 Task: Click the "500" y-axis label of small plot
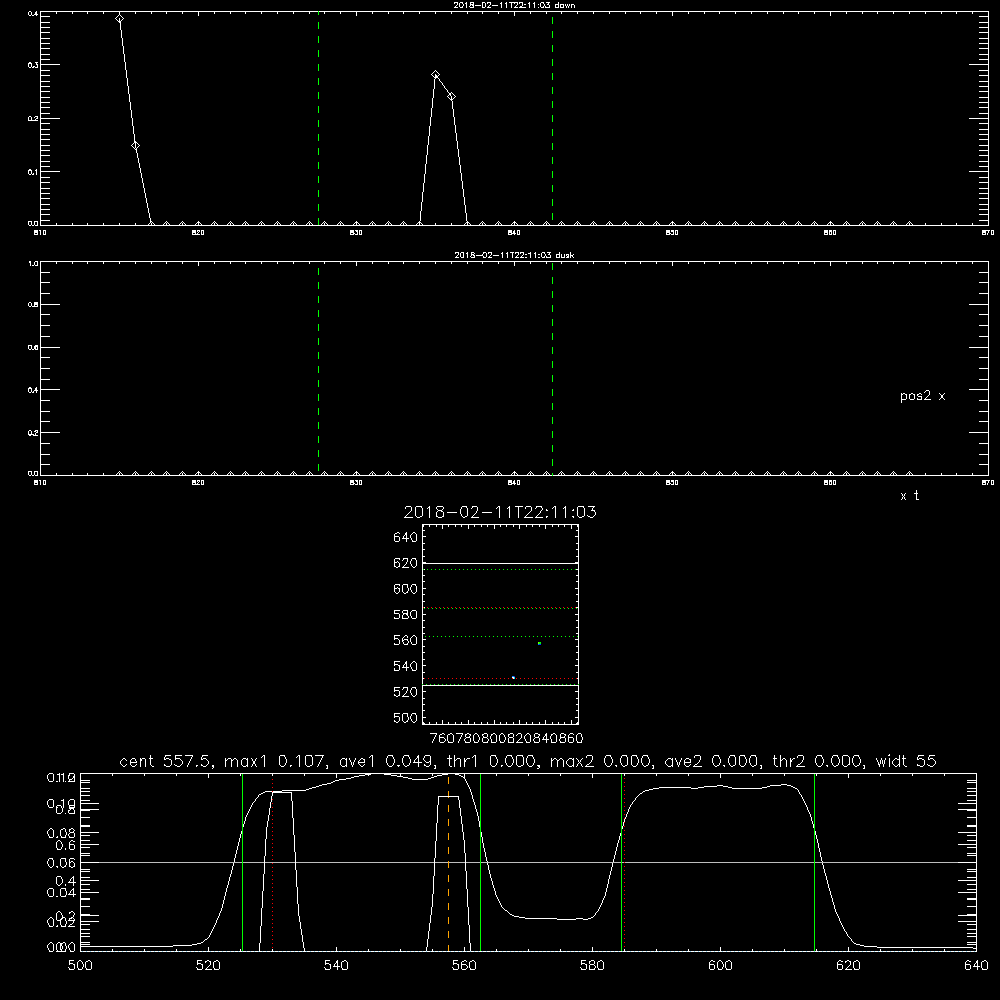click(406, 718)
